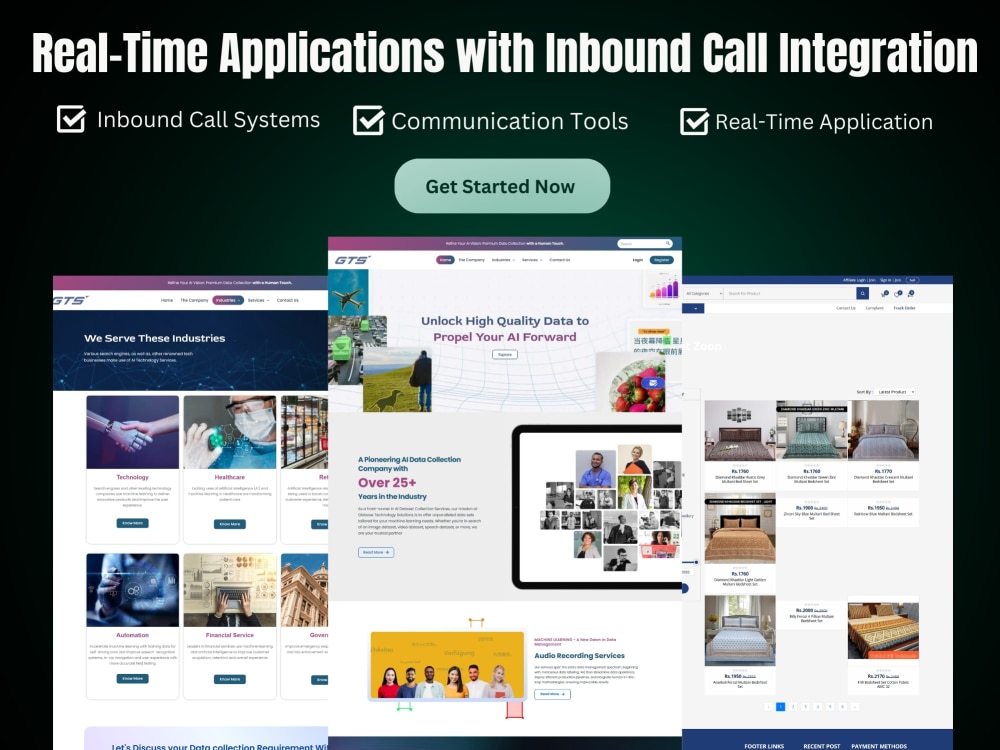
Task: Click the Rs.2170 printed bedsheet product image
Action: [x=883, y=631]
